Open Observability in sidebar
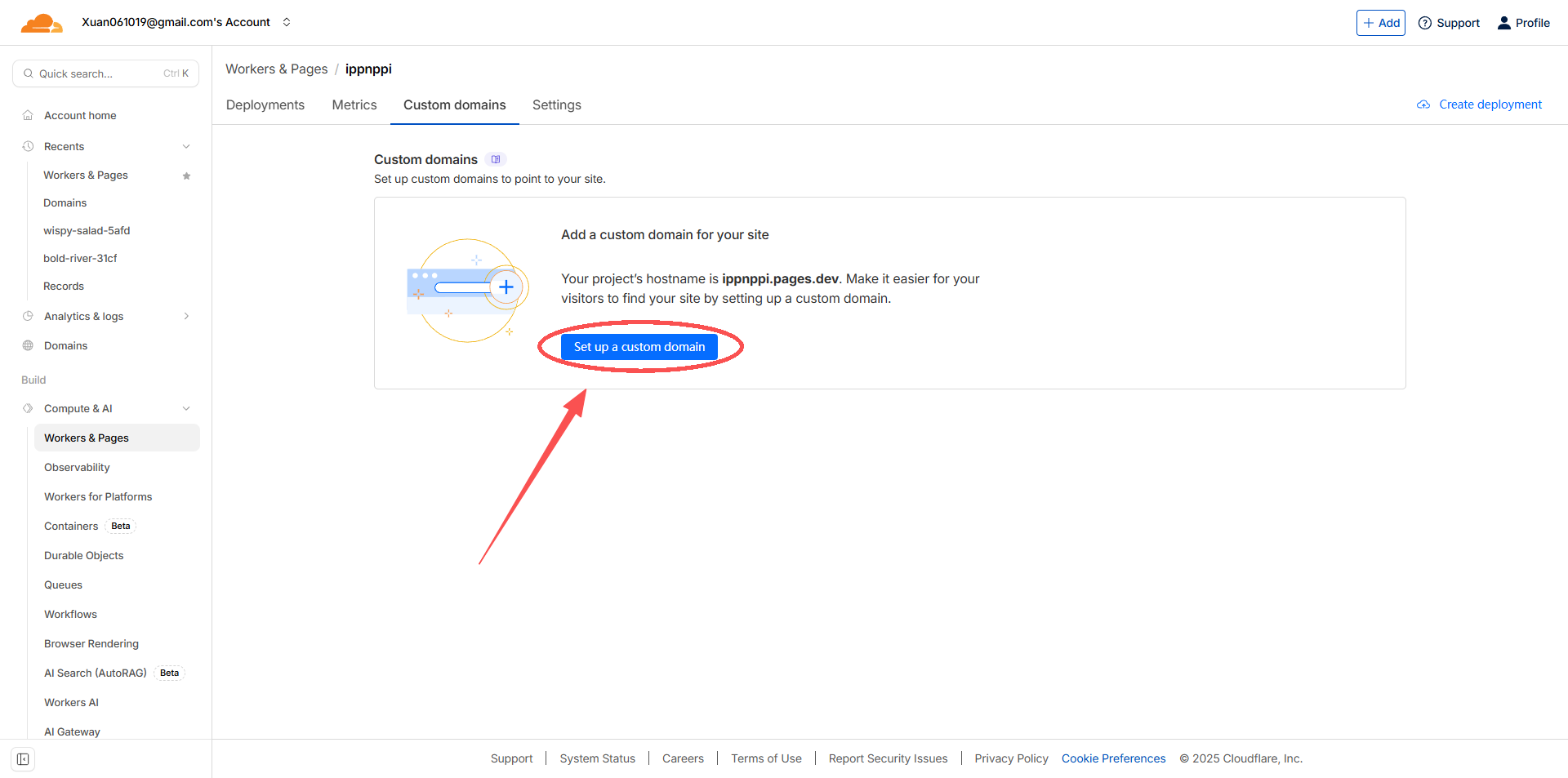 (77, 467)
